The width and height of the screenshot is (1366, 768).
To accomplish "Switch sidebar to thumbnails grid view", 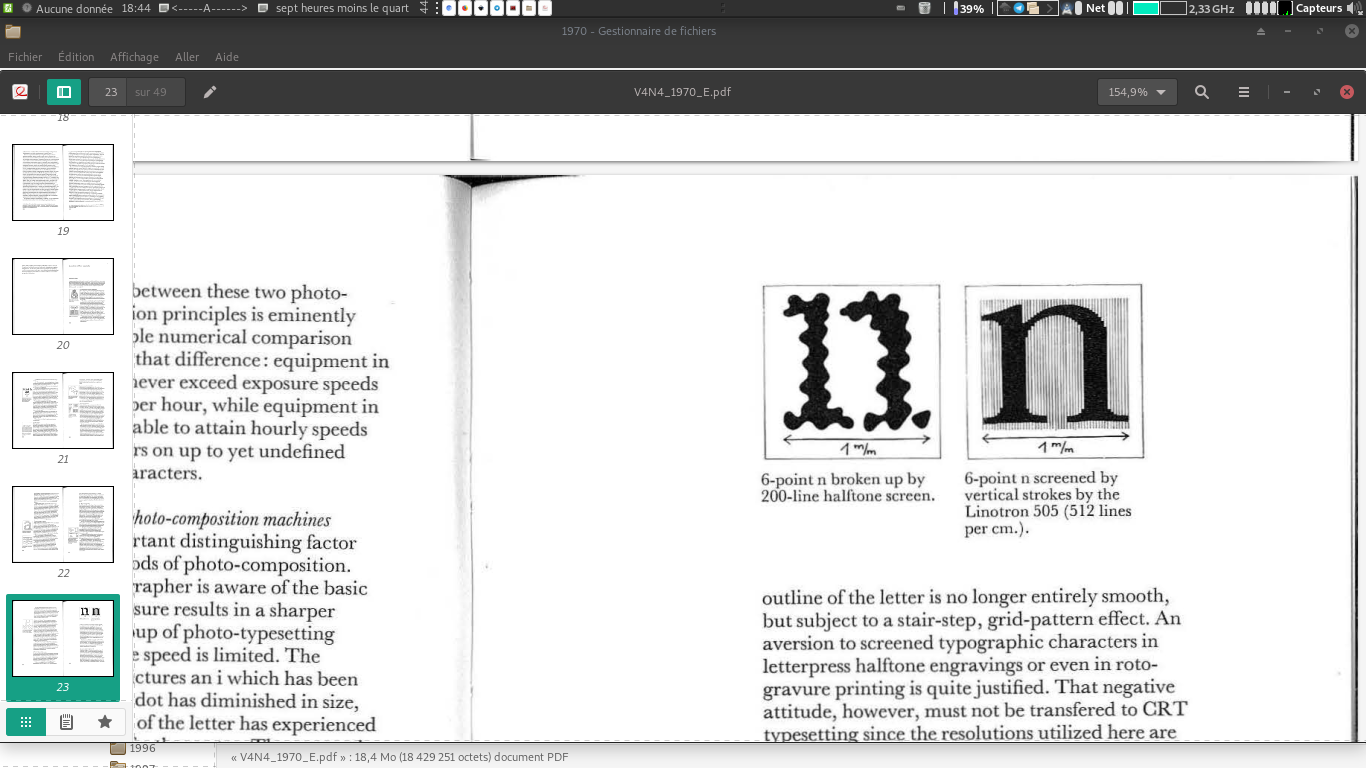I will coord(26,722).
